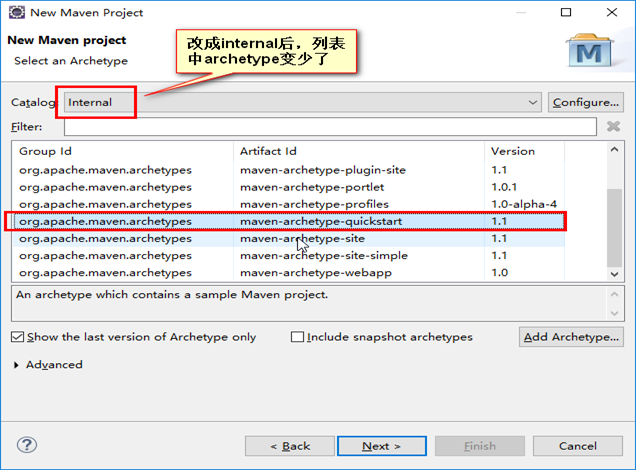The height and width of the screenshot is (470, 636).
Task: Click the help question mark icon
Action: [x=27, y=445]
